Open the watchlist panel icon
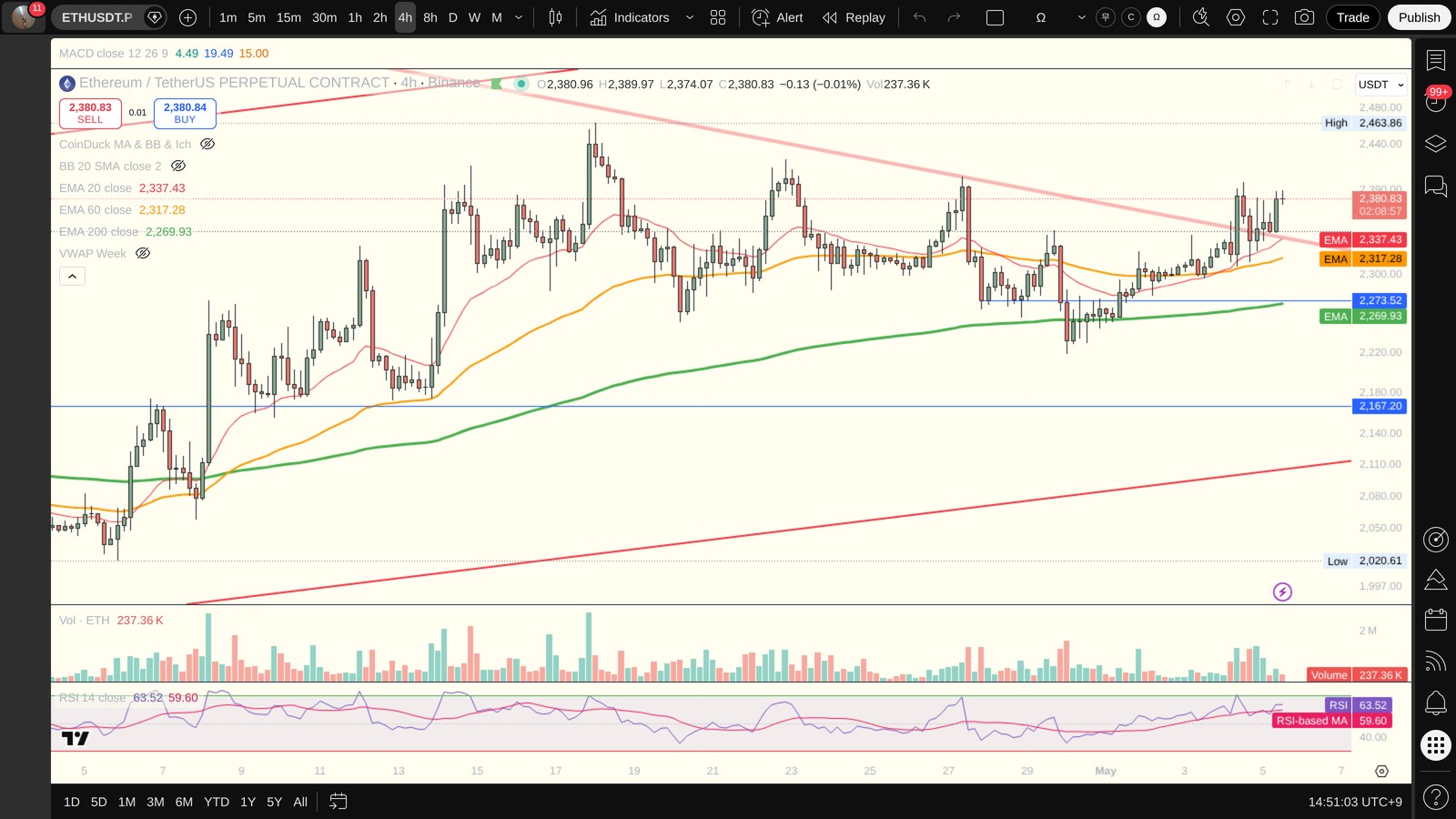This screenshot has height=819, width=1456. pyautogui.click(x=1436, y=60)
